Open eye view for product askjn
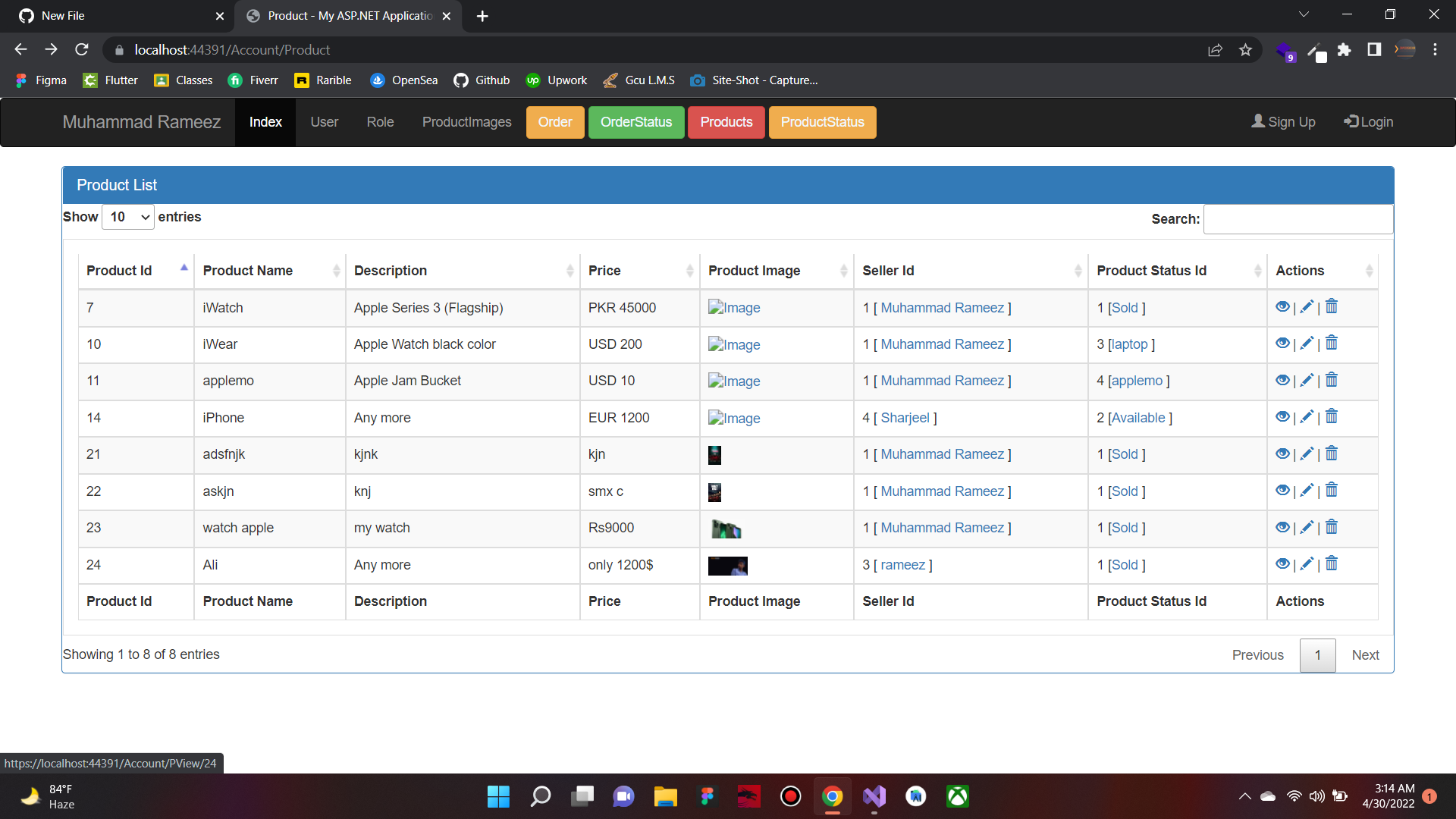This screenshot has width=1456, height=819. [1282, 490]
